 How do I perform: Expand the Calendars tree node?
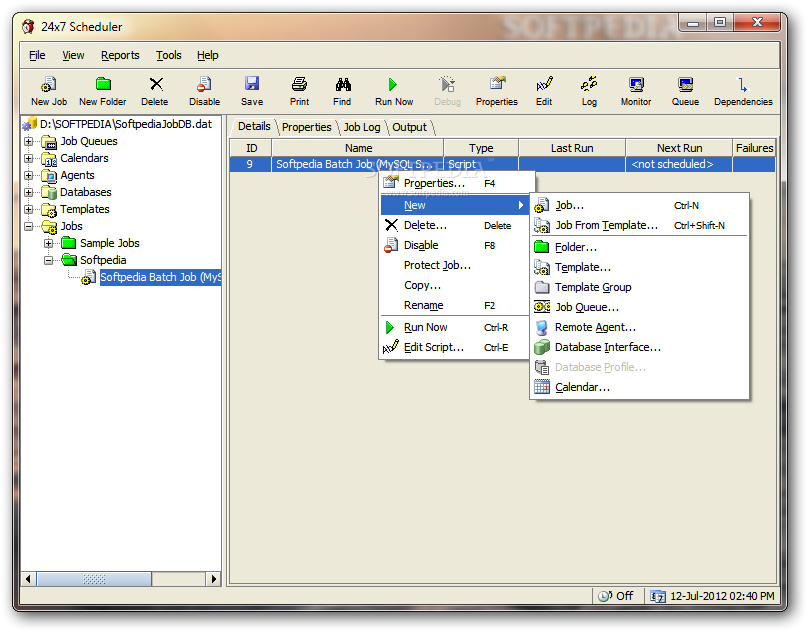coord(29,158)
